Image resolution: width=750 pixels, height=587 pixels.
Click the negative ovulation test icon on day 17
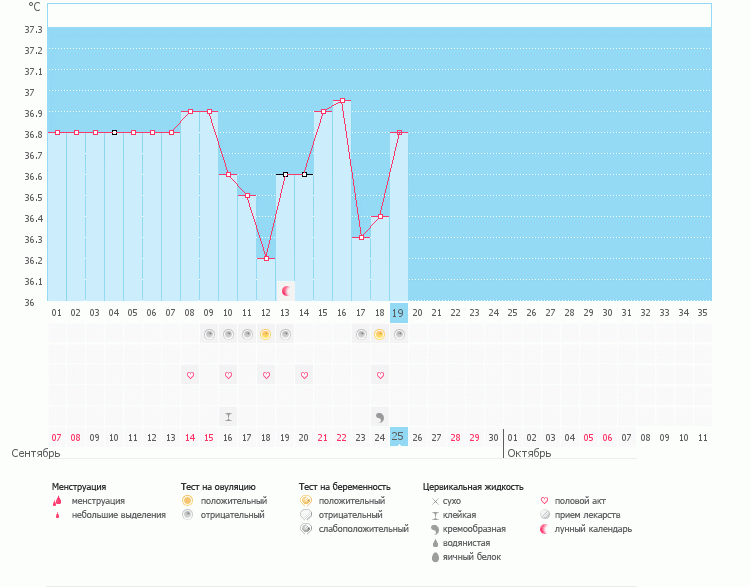tap(361, 334)
